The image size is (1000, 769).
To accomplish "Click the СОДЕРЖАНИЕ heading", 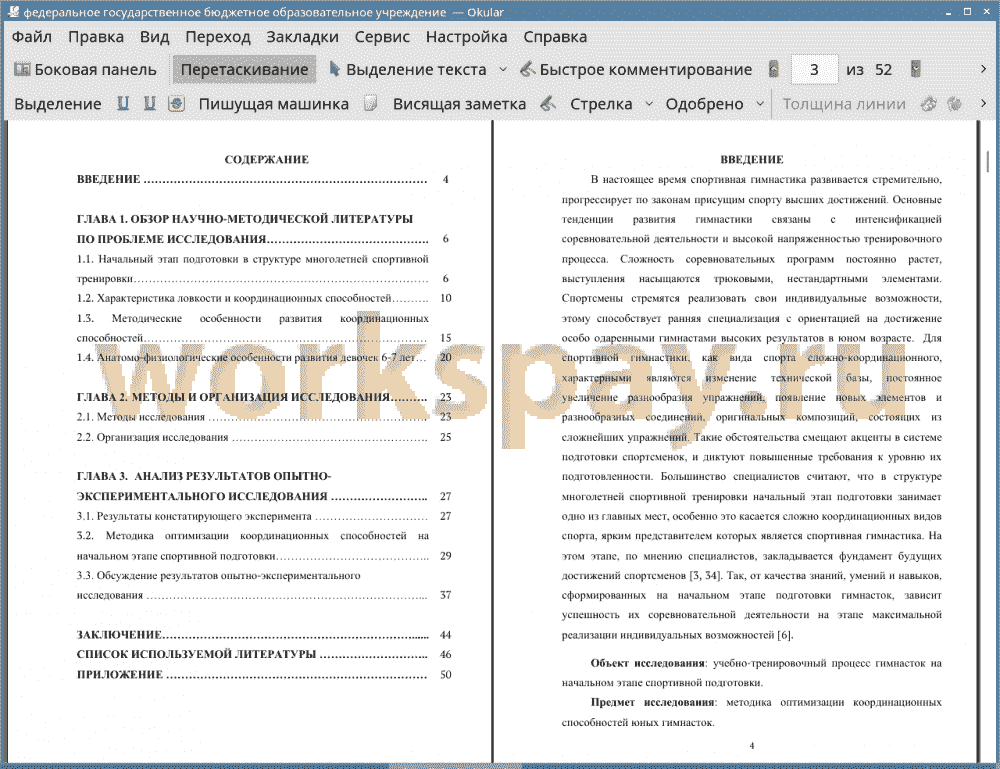I will [x=267, y=159].
